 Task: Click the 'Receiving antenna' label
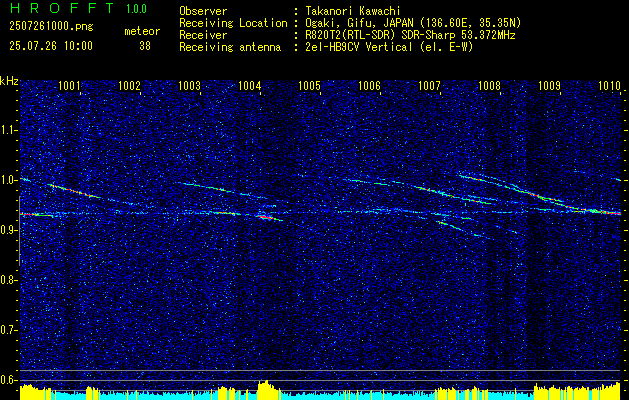click(x=230, y=47)
